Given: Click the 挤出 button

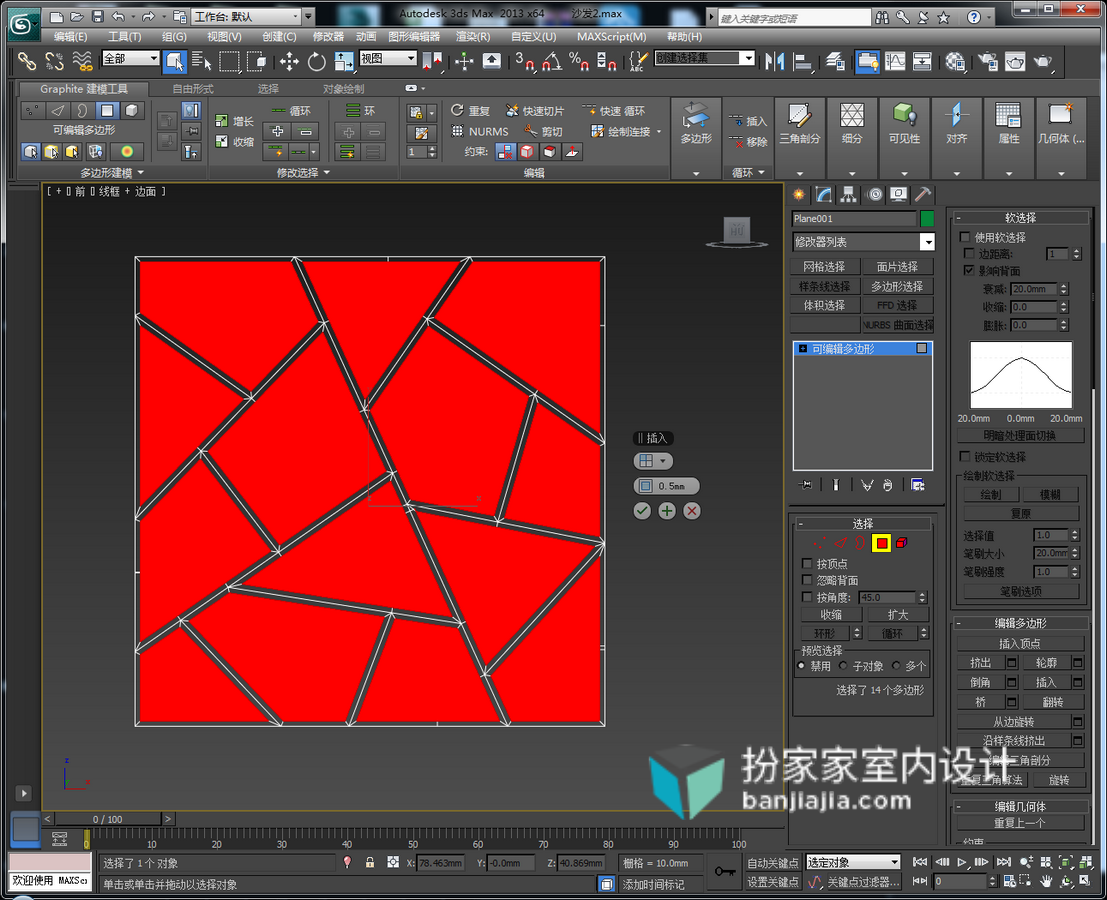Looking at the screenshot, I should pos(981,663).
